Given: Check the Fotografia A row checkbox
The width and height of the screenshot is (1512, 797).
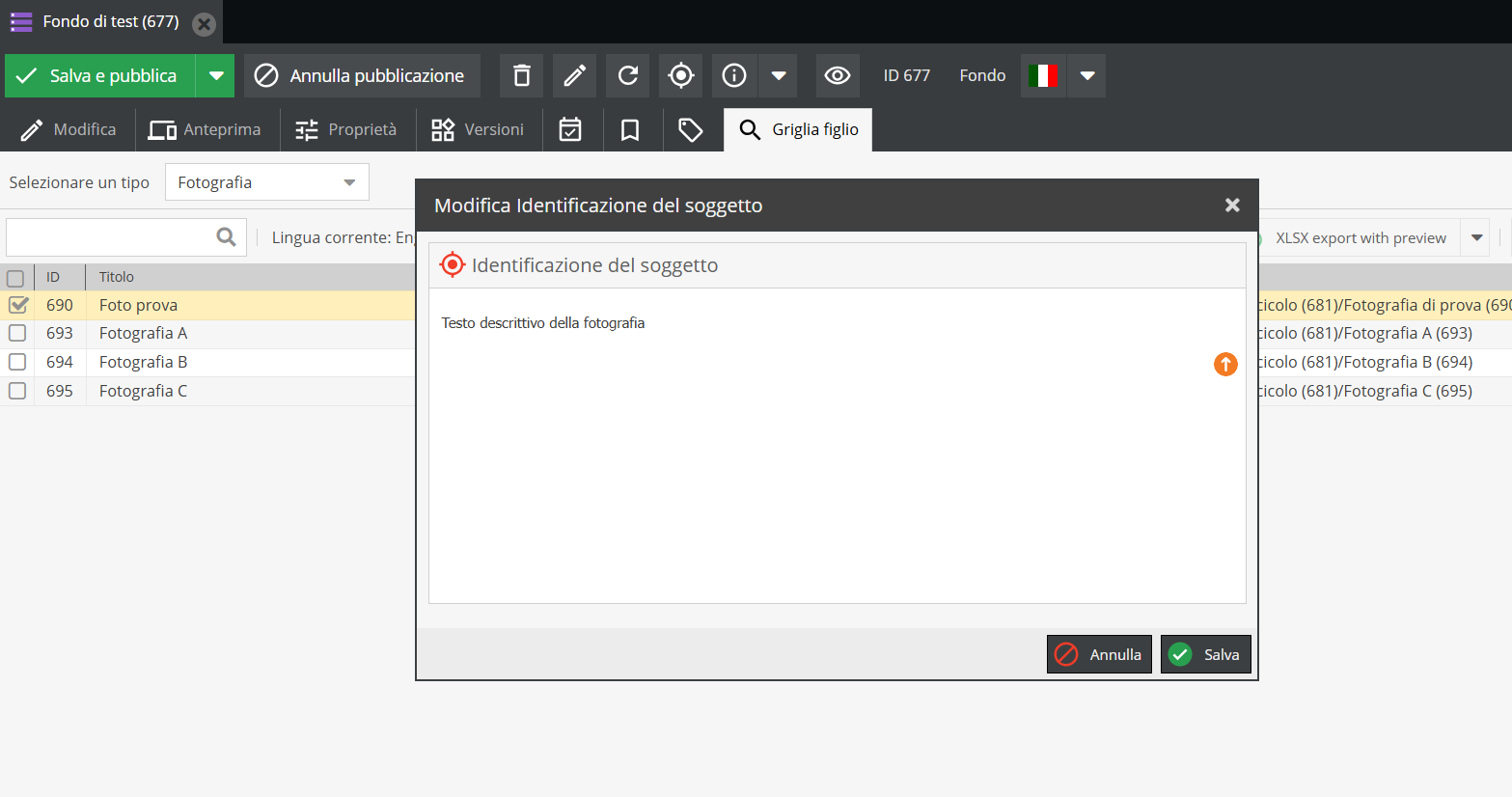Looking at the screenshot, I should click(17, 334).
